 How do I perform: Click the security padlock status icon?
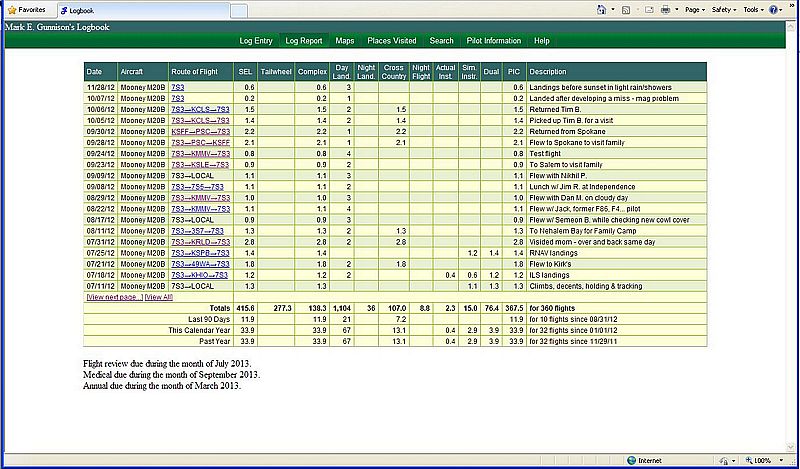[x=723, y=460]
